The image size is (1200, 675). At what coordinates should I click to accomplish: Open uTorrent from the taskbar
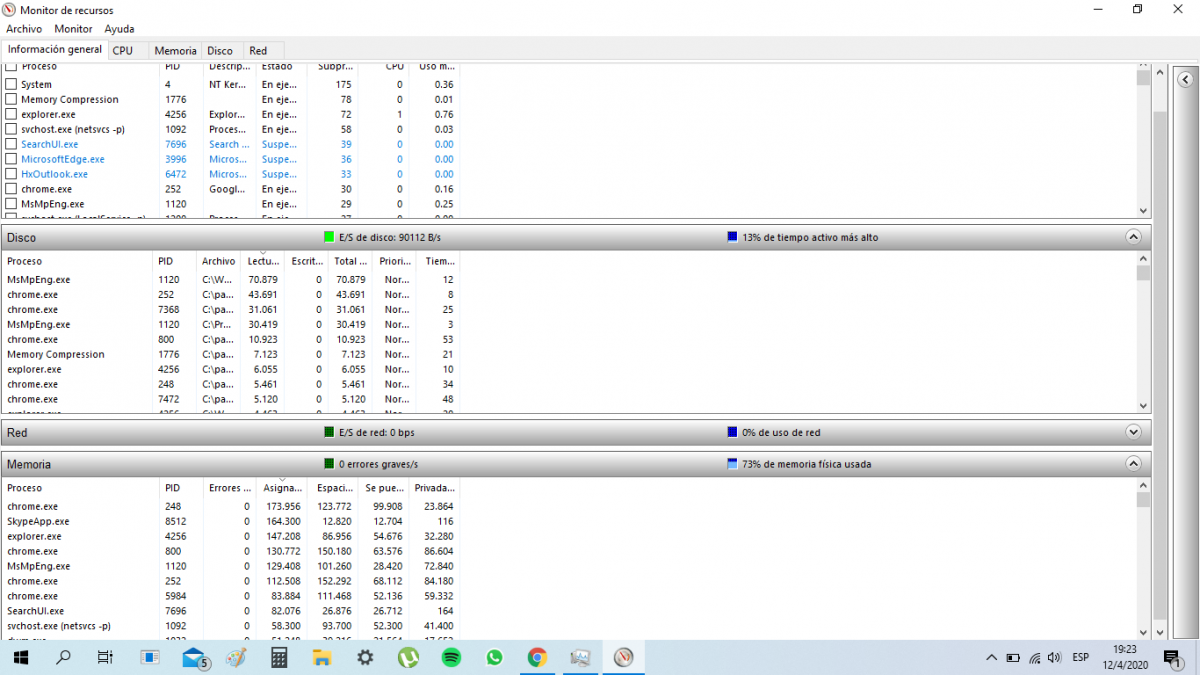pos(408,657)
